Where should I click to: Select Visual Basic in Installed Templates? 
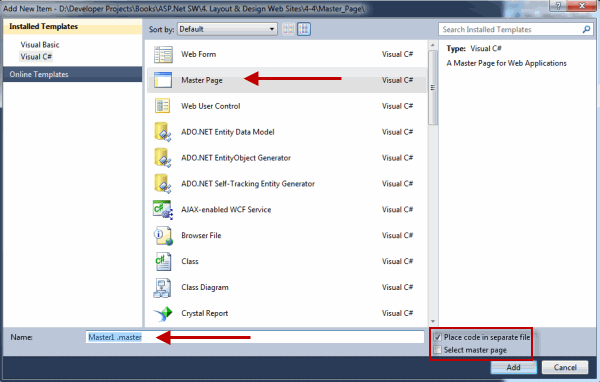point(40,45)
